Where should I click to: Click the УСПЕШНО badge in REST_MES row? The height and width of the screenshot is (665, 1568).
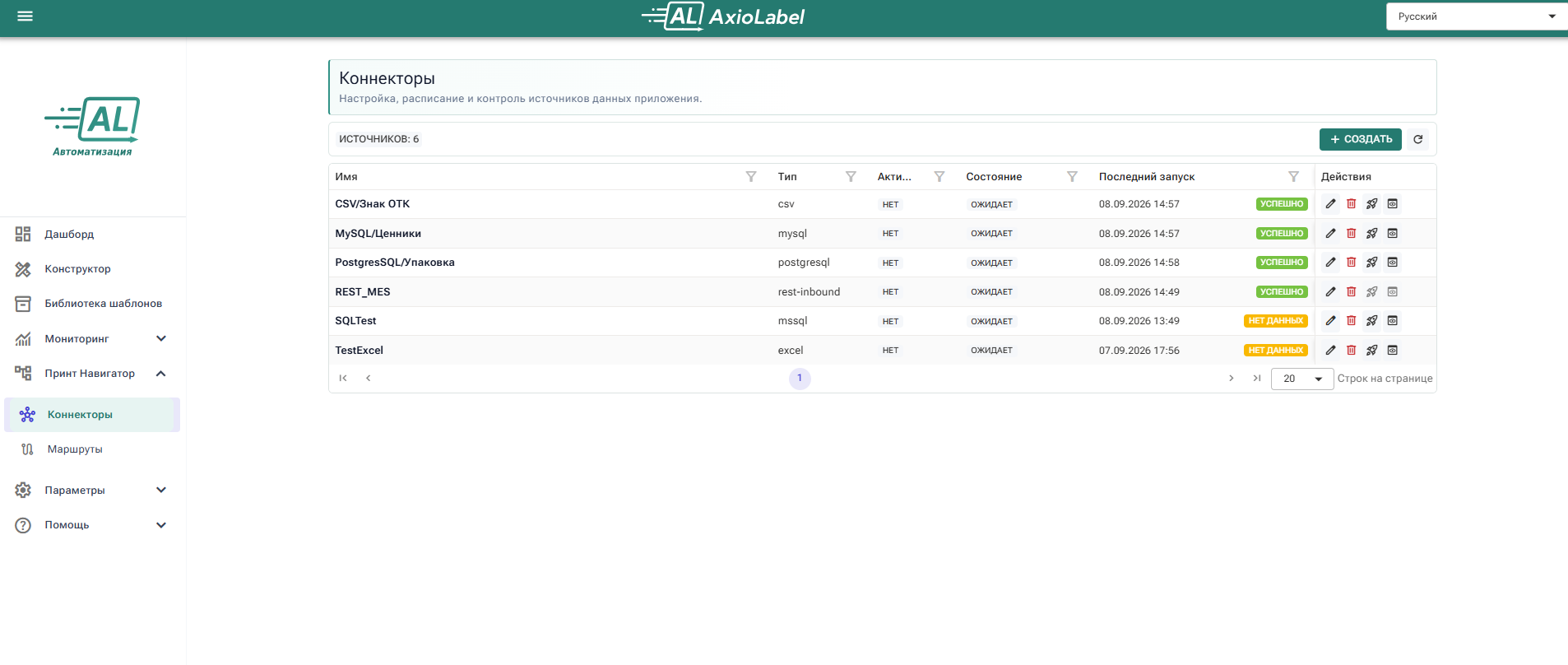(1282, 292)
